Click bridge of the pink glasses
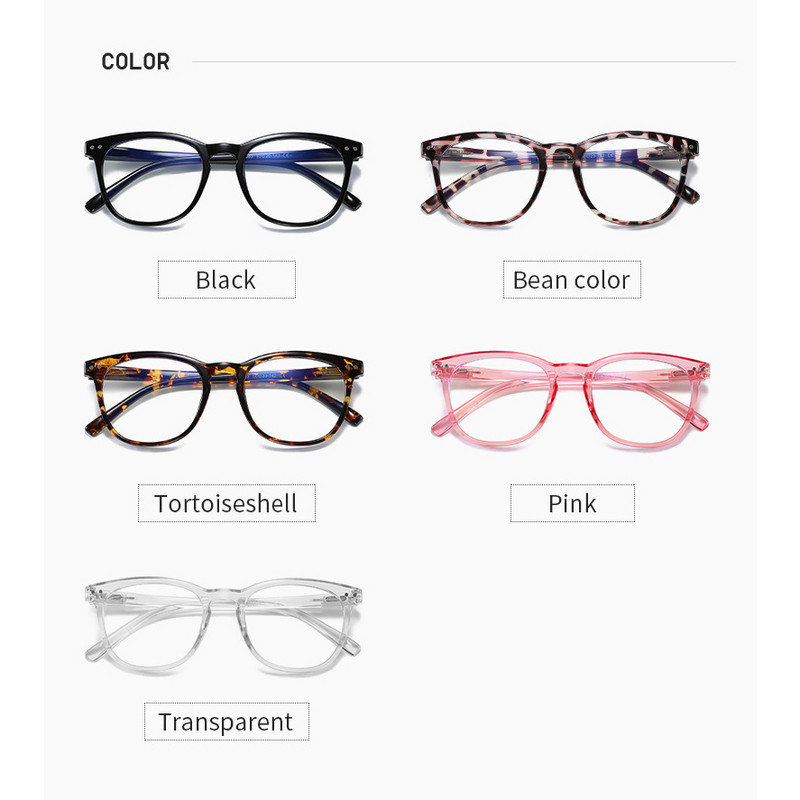 pos(570,377)
